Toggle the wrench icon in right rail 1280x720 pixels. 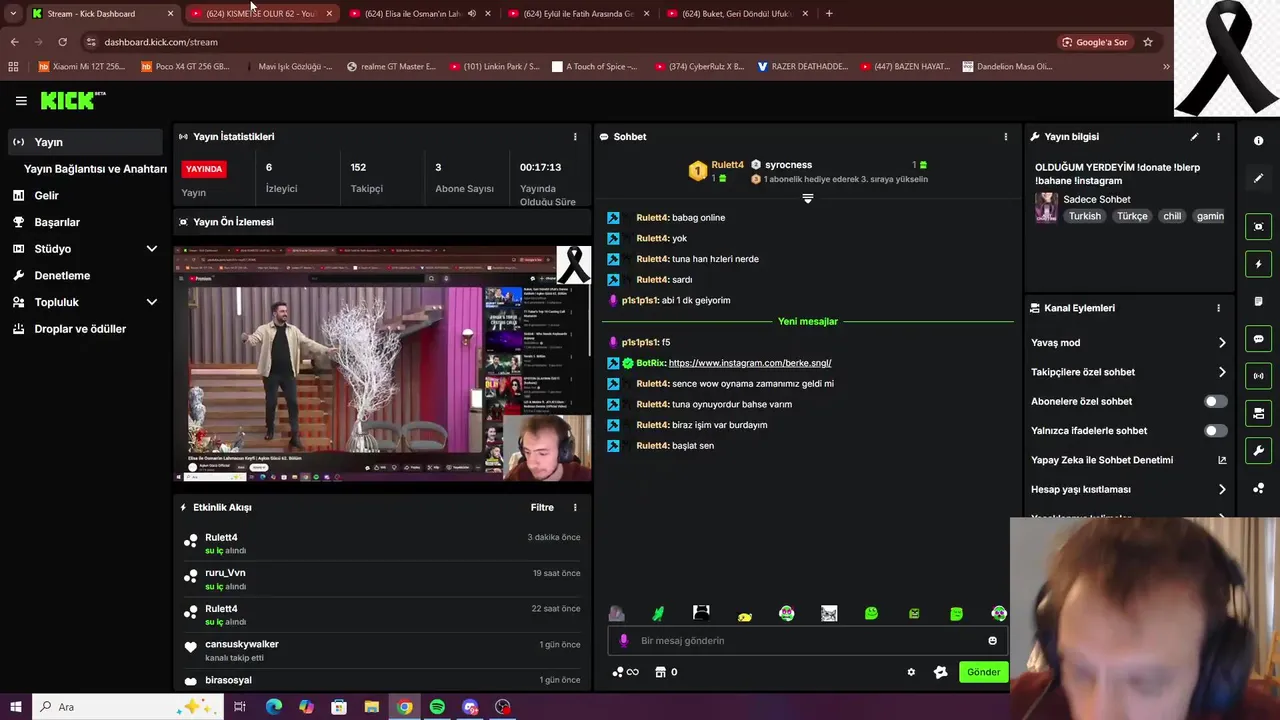tap(1259, 451)
